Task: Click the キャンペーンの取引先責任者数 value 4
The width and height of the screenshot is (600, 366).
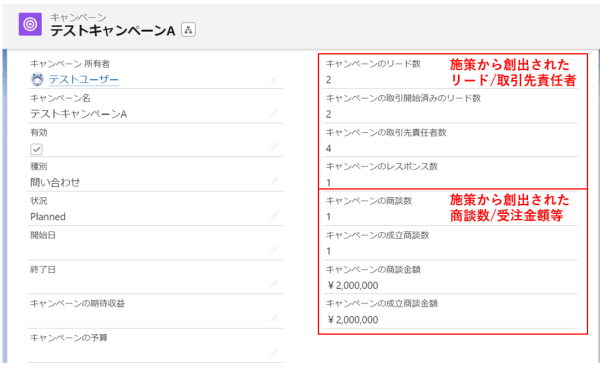Action: pos(329,149)
